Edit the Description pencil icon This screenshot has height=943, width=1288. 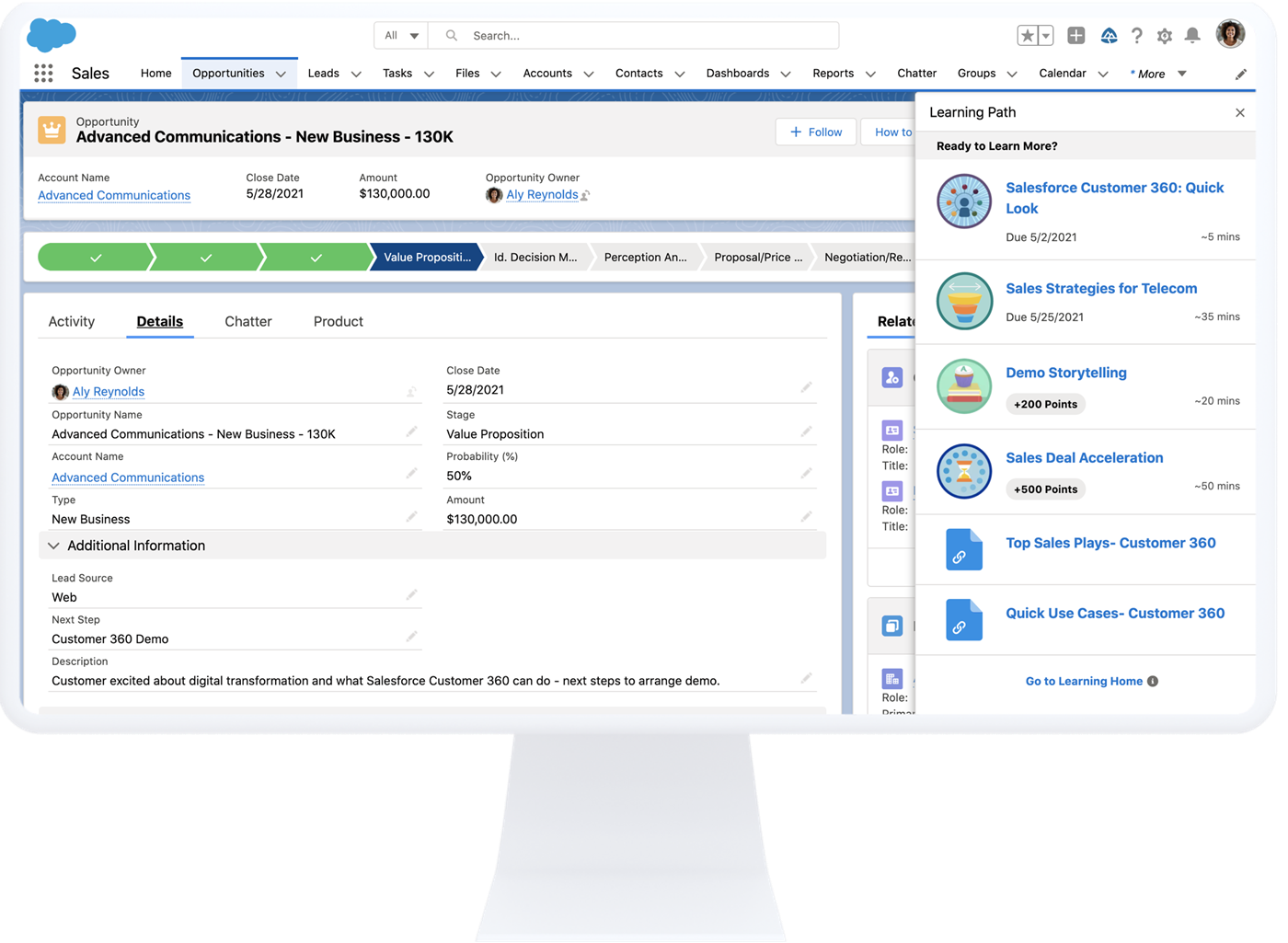pyautogui.click(x=806, y=679)
